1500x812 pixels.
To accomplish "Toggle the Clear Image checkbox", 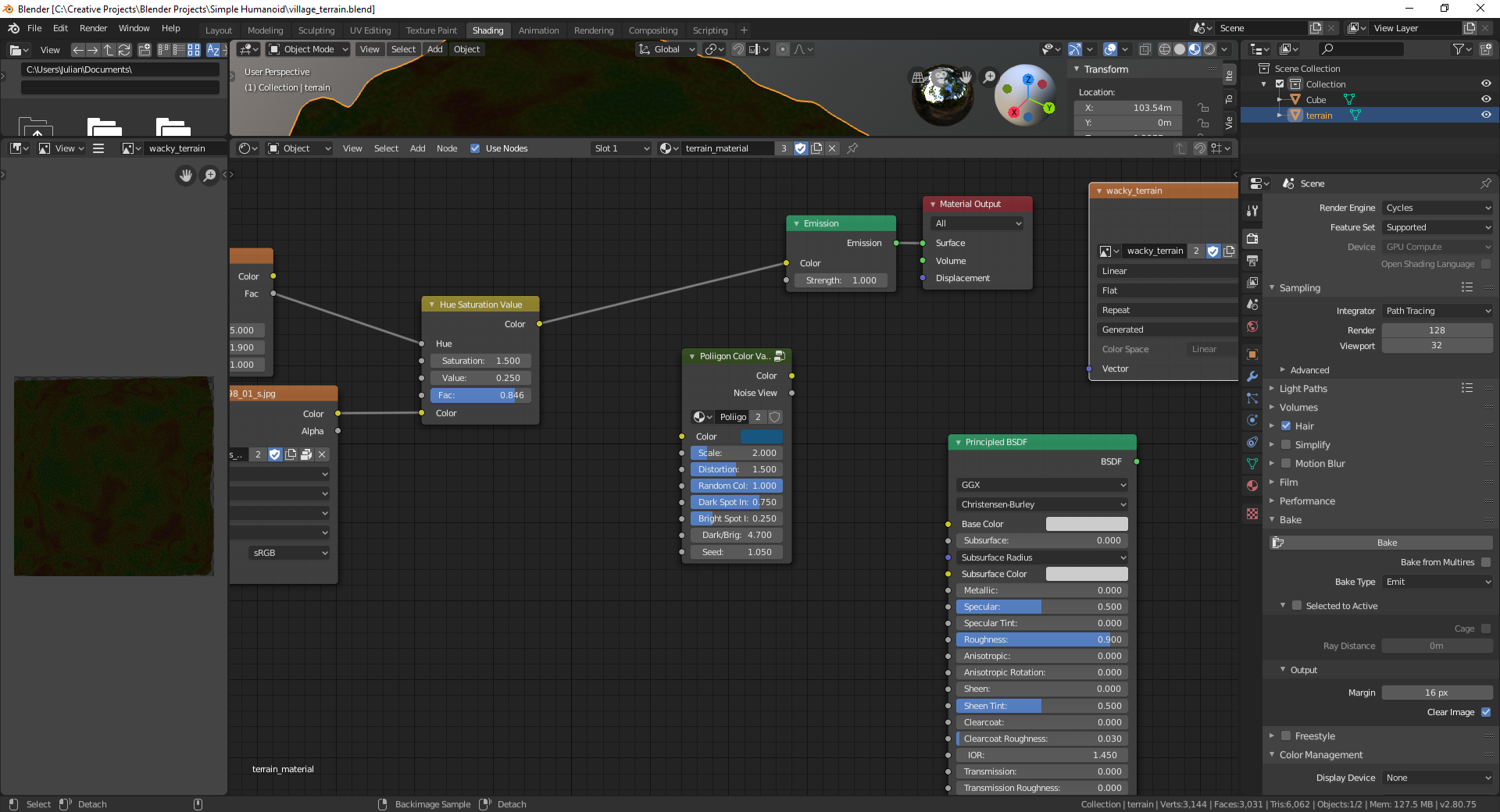I will tap(1486, 712).
